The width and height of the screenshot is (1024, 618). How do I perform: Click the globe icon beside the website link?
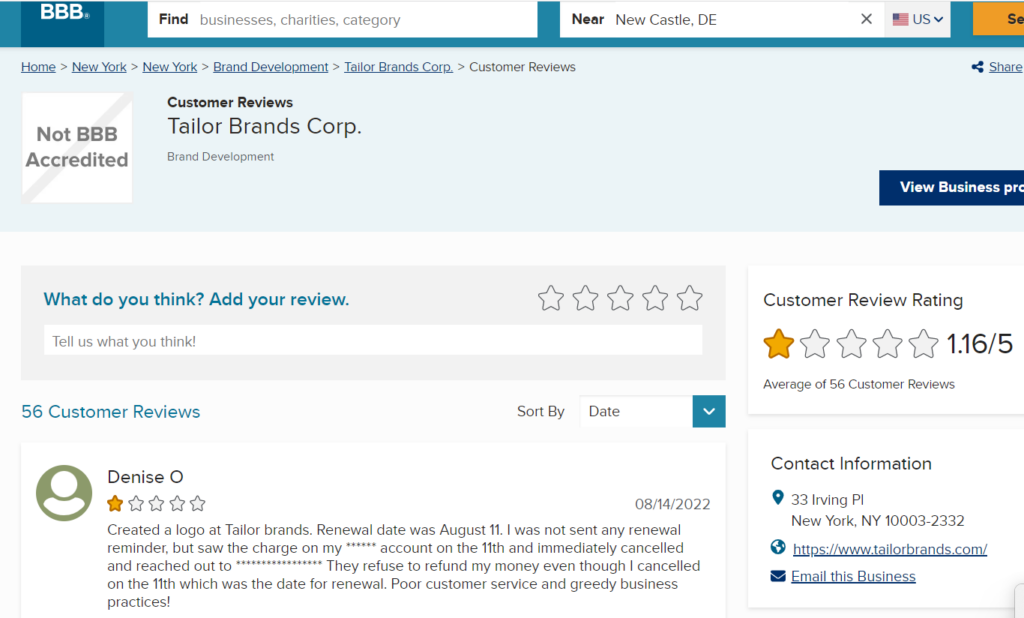click(x=778, y=547)
